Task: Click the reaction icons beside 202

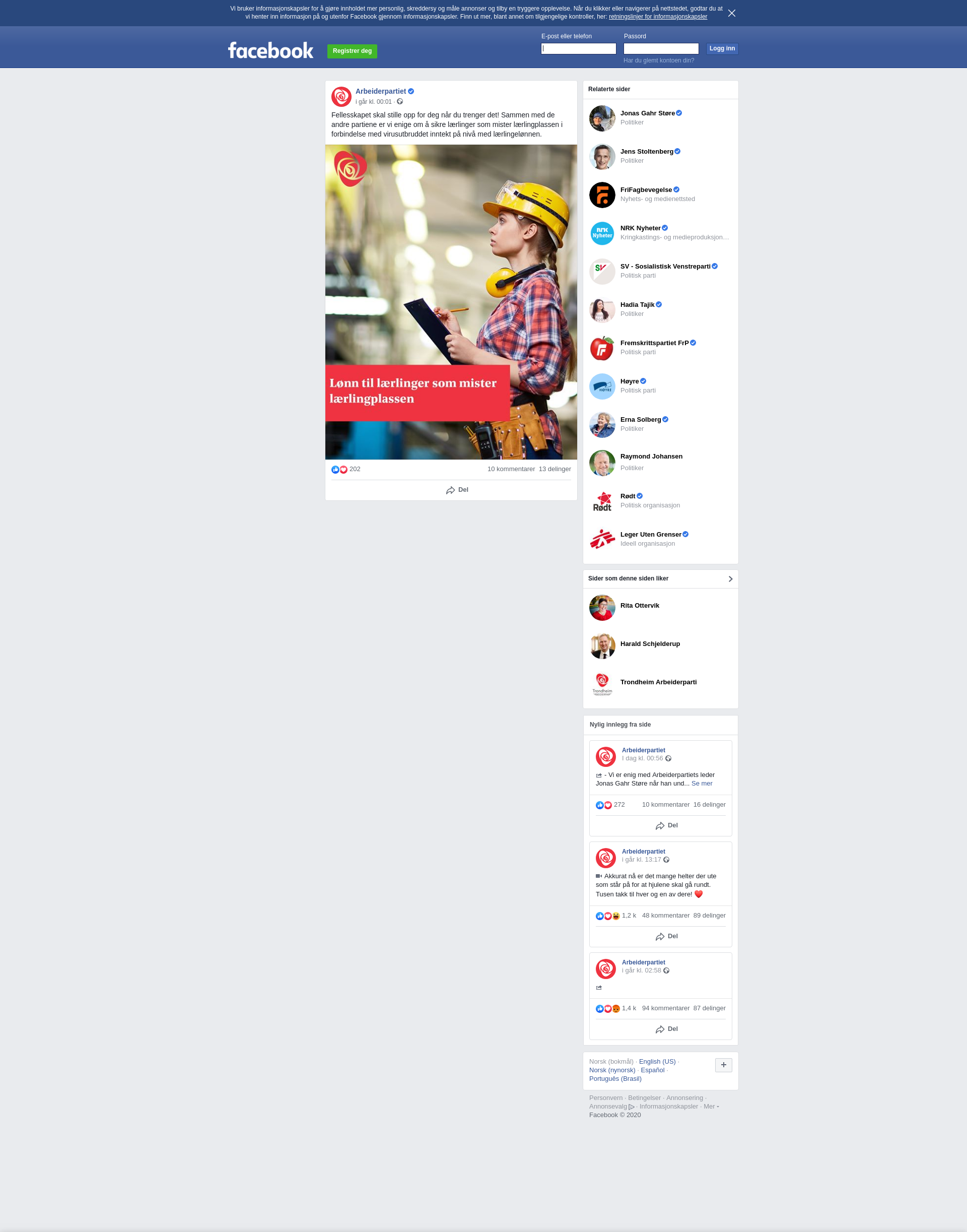Action: 339,470
